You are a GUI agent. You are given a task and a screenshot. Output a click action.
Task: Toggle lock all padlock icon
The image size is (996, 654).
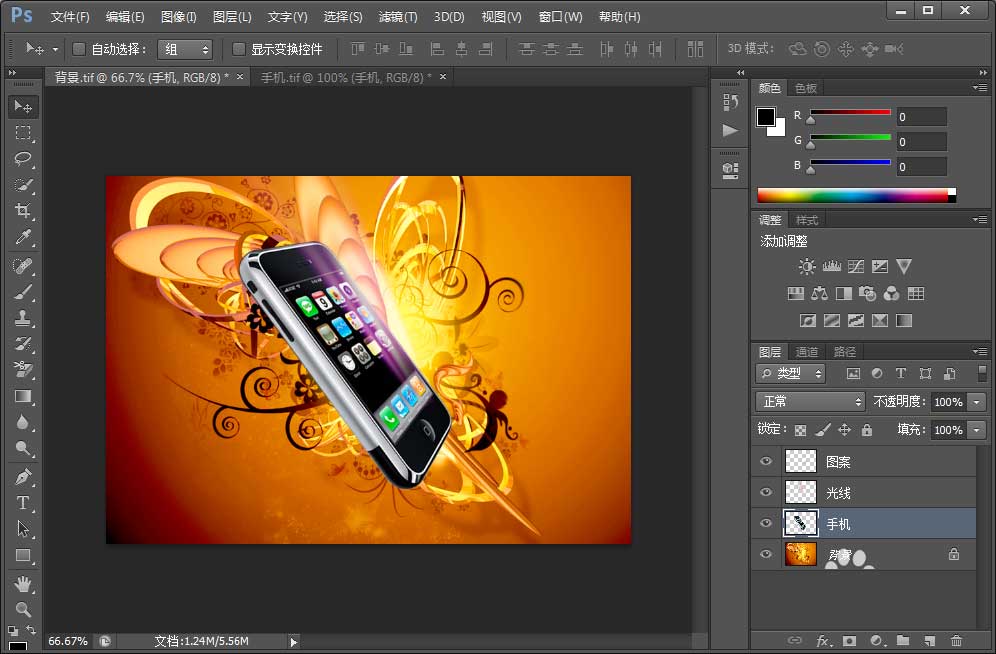[x=867, y=430]
